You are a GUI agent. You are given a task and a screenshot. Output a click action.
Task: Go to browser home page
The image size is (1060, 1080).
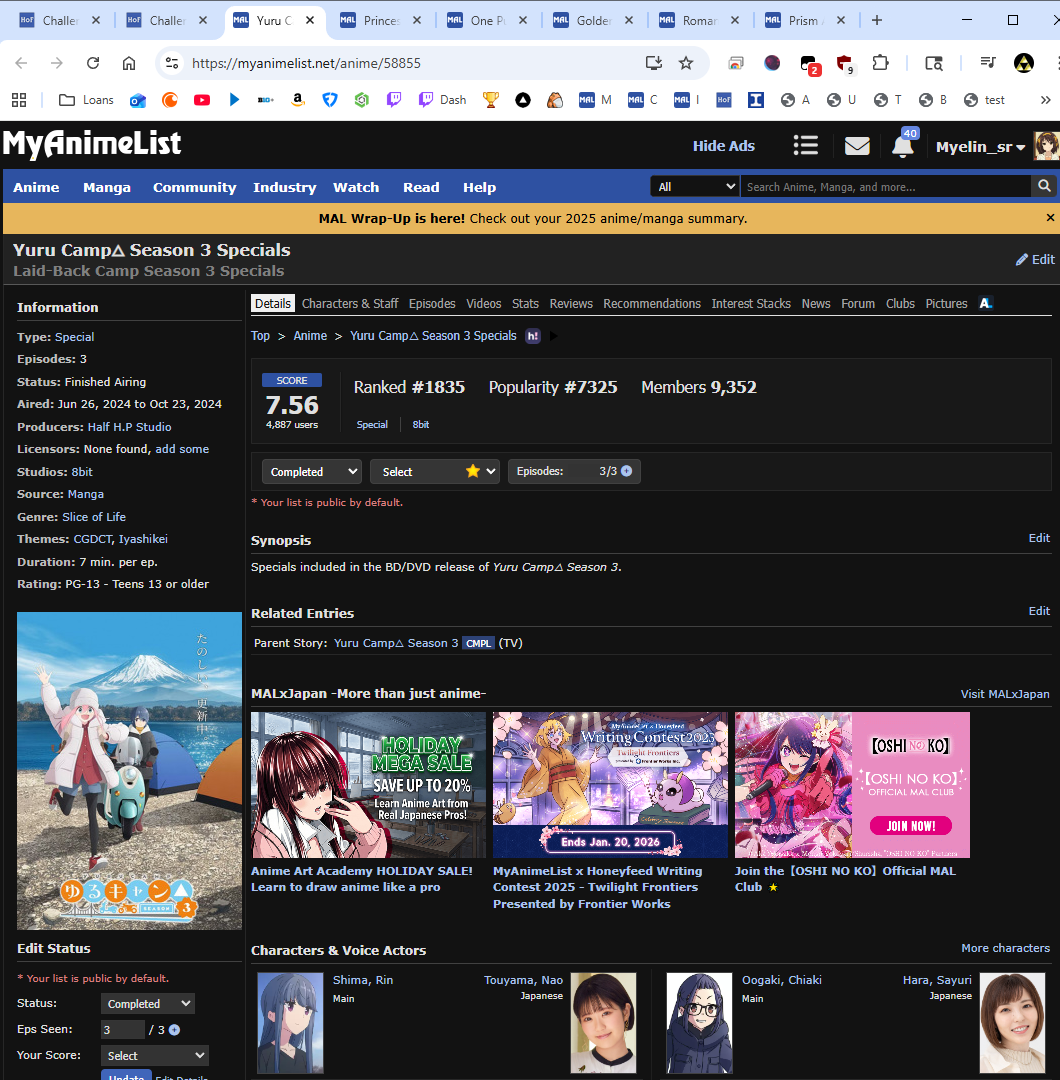tap(129, 63)
